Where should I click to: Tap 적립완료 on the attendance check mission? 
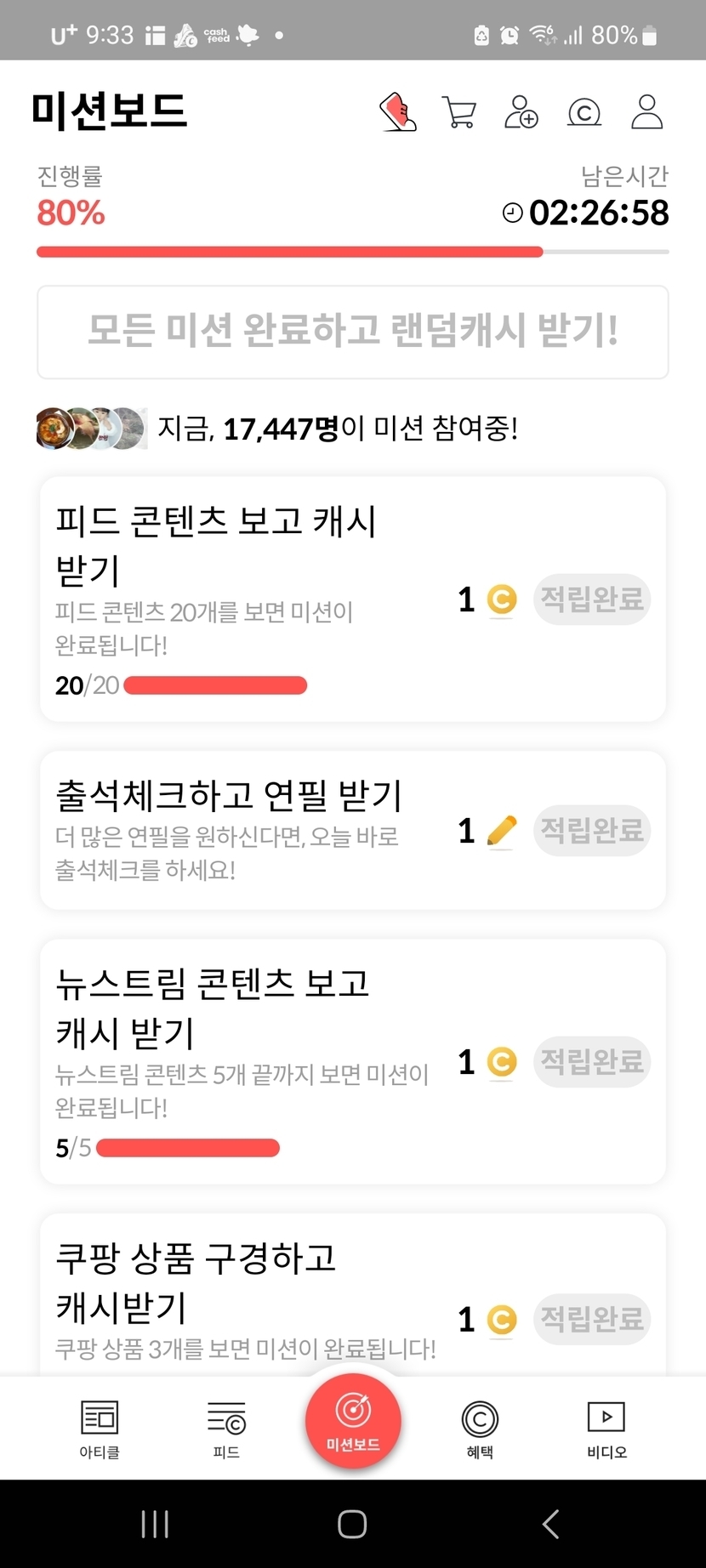coord(592,831)
